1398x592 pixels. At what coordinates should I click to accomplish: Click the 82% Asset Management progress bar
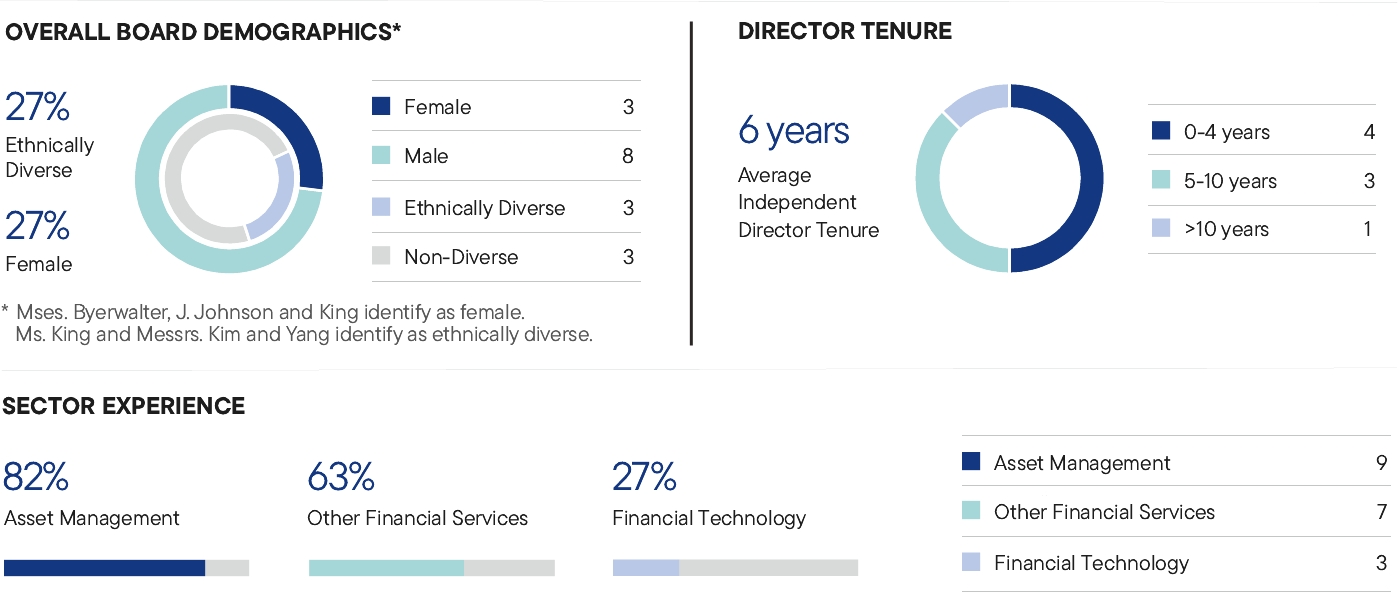(126, 568)
